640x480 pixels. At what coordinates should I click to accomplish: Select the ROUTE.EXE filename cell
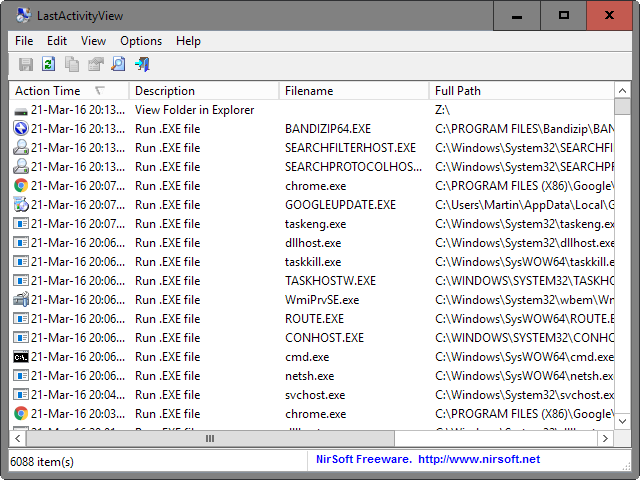pyautogui.click(x=314, y=319)
